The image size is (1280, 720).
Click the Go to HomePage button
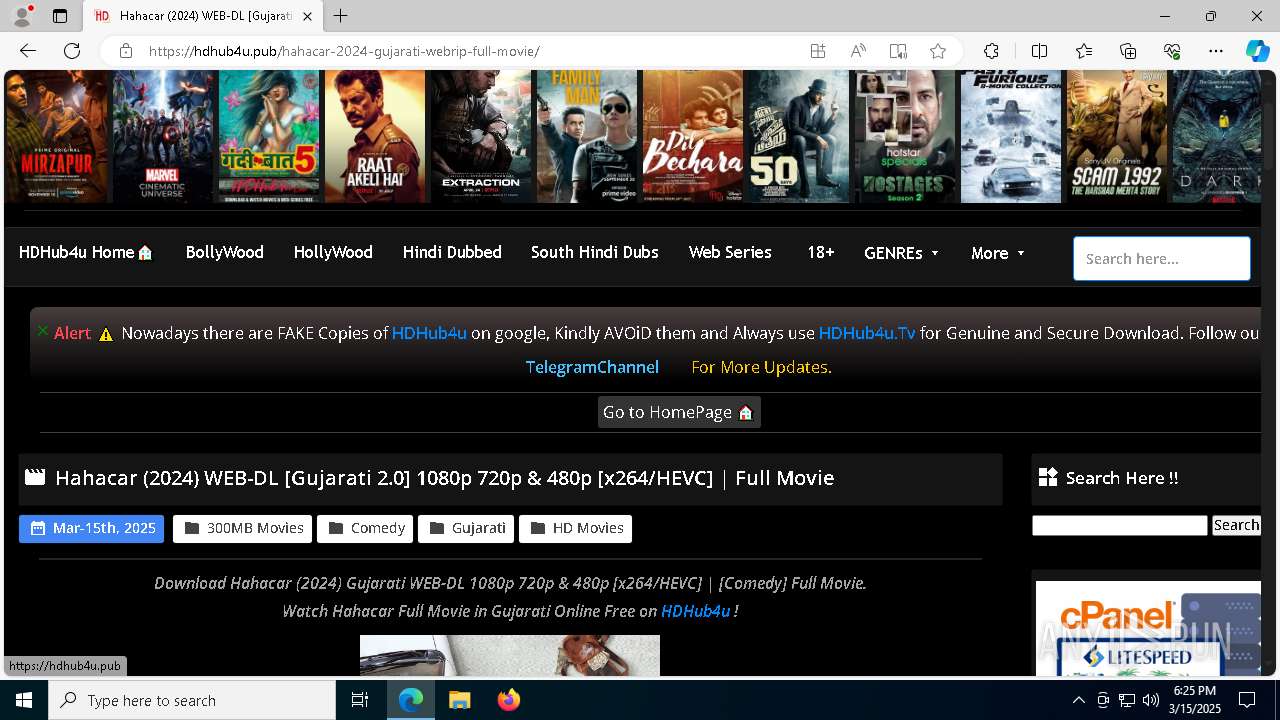pyautogui.click(x=679, y=412)
